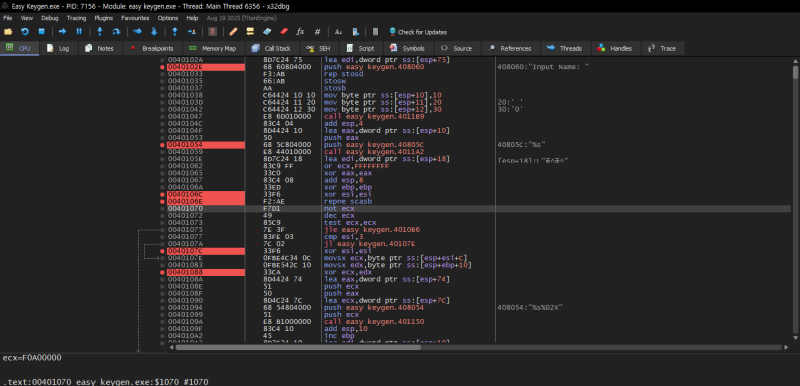Switch to the Handles tab

(x=615, y=48)
